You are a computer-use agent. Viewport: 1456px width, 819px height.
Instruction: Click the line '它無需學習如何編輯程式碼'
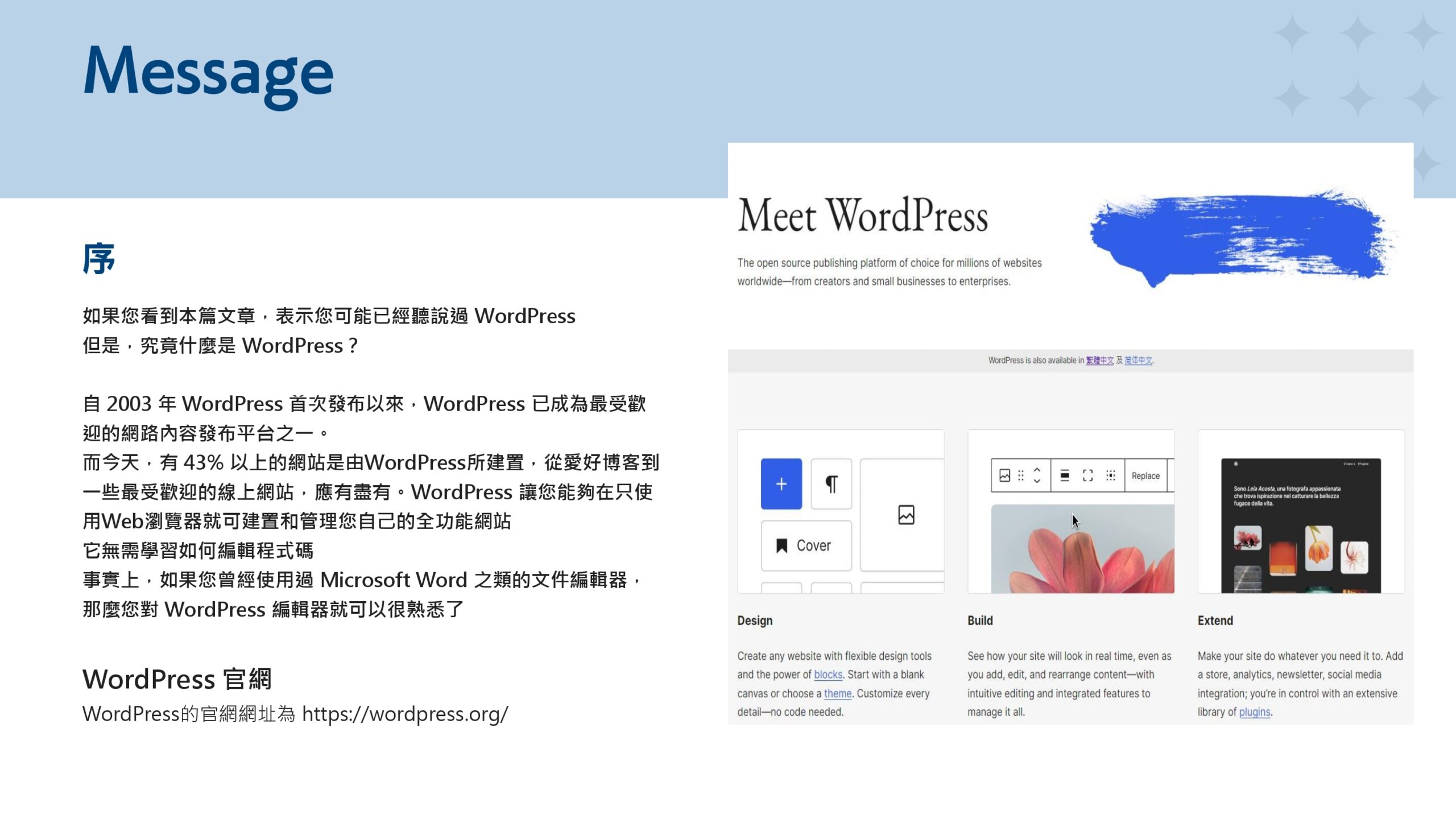click(198, 551)
